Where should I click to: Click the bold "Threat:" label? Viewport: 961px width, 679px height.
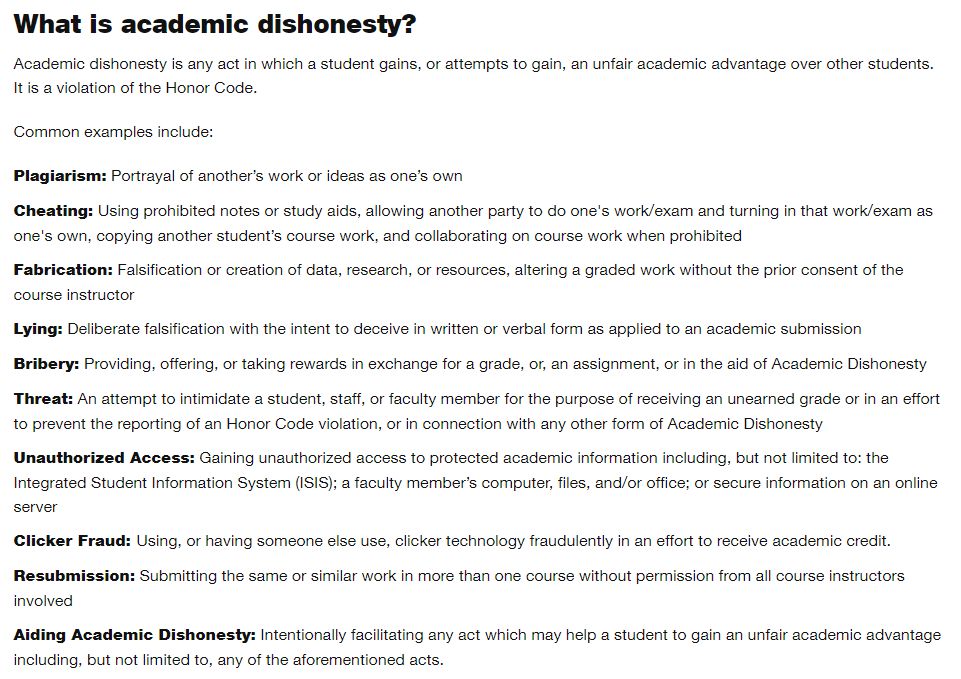(x=43, y=399)
